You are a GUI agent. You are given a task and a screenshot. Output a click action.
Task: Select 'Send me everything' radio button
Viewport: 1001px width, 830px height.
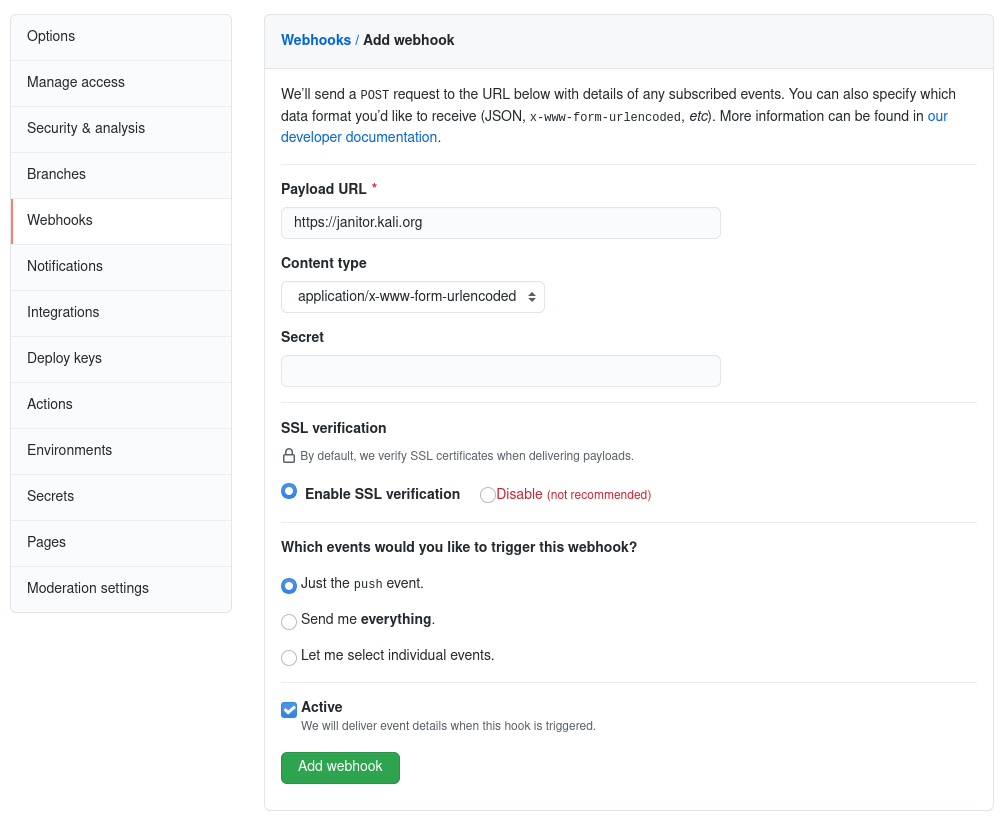(289, 621)
